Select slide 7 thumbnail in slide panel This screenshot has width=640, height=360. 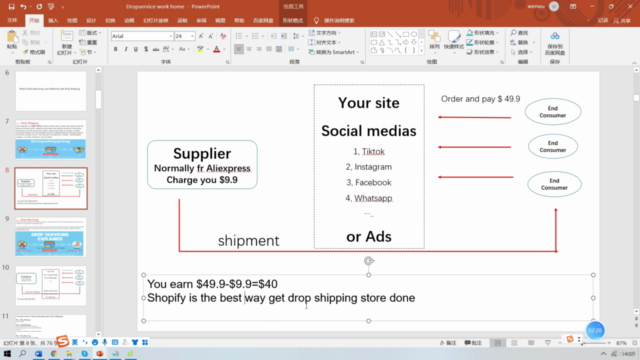click(51, 139)
